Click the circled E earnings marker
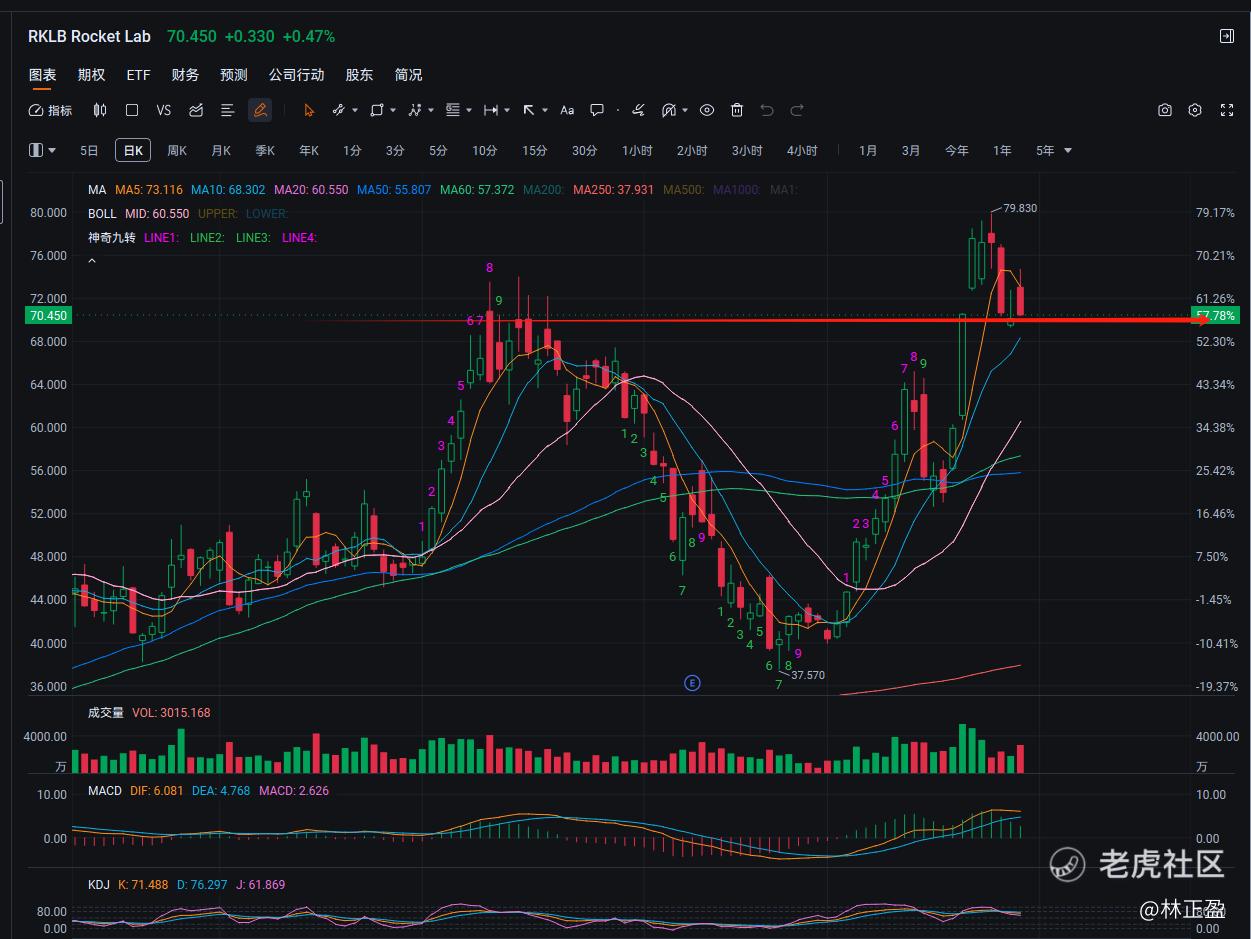The image size is (1251, 939). pos(692,683)
